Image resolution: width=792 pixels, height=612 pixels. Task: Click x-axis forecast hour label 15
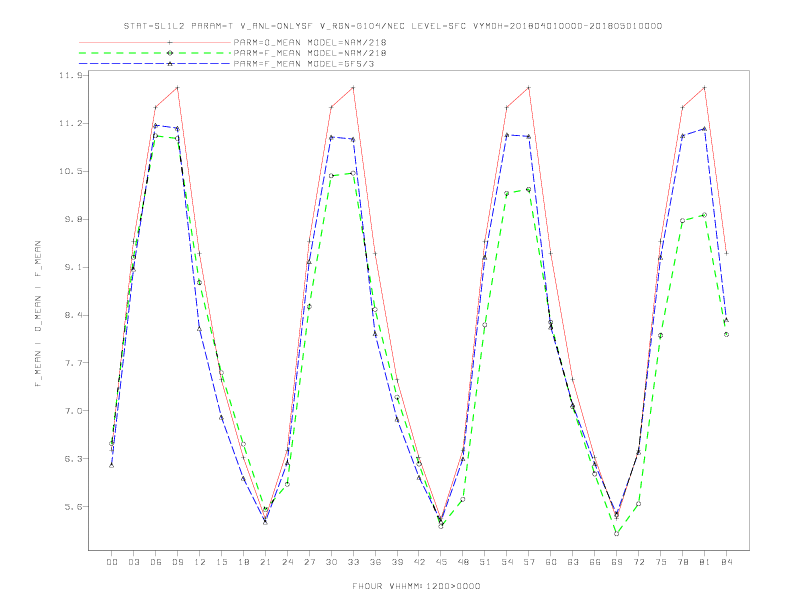coord(222,562)
